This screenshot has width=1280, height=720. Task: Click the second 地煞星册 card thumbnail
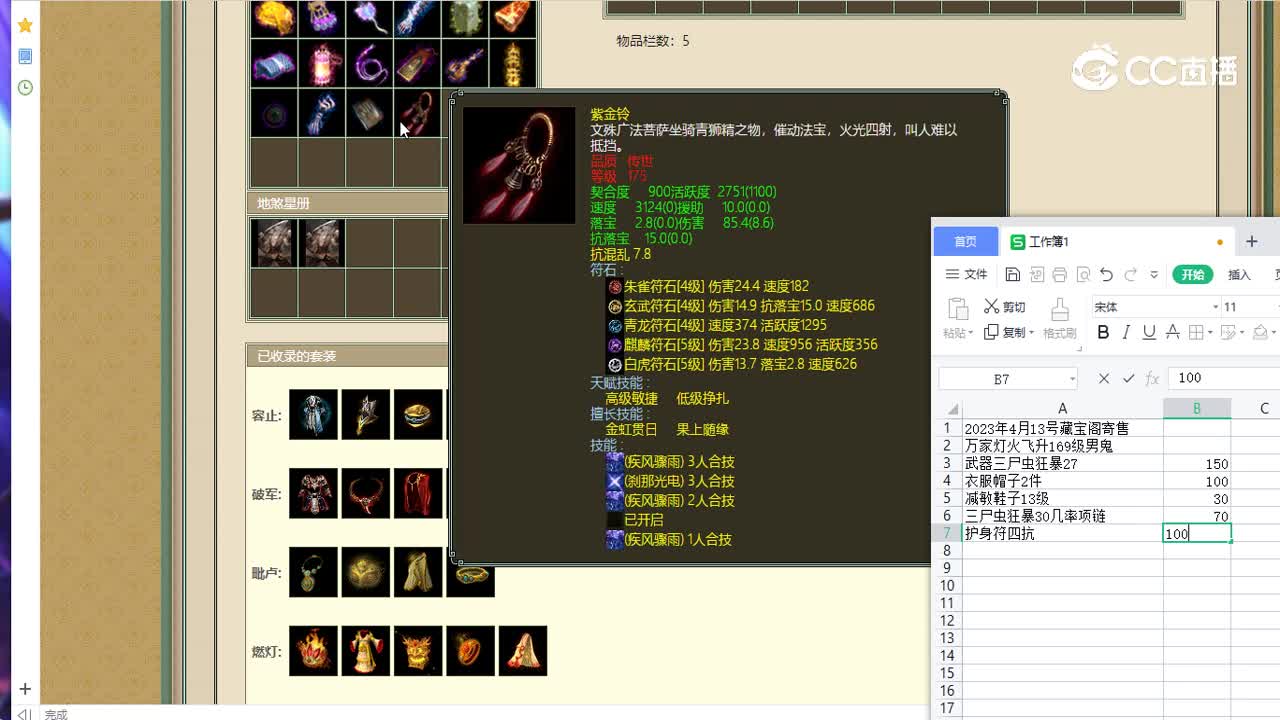[322, 243]
